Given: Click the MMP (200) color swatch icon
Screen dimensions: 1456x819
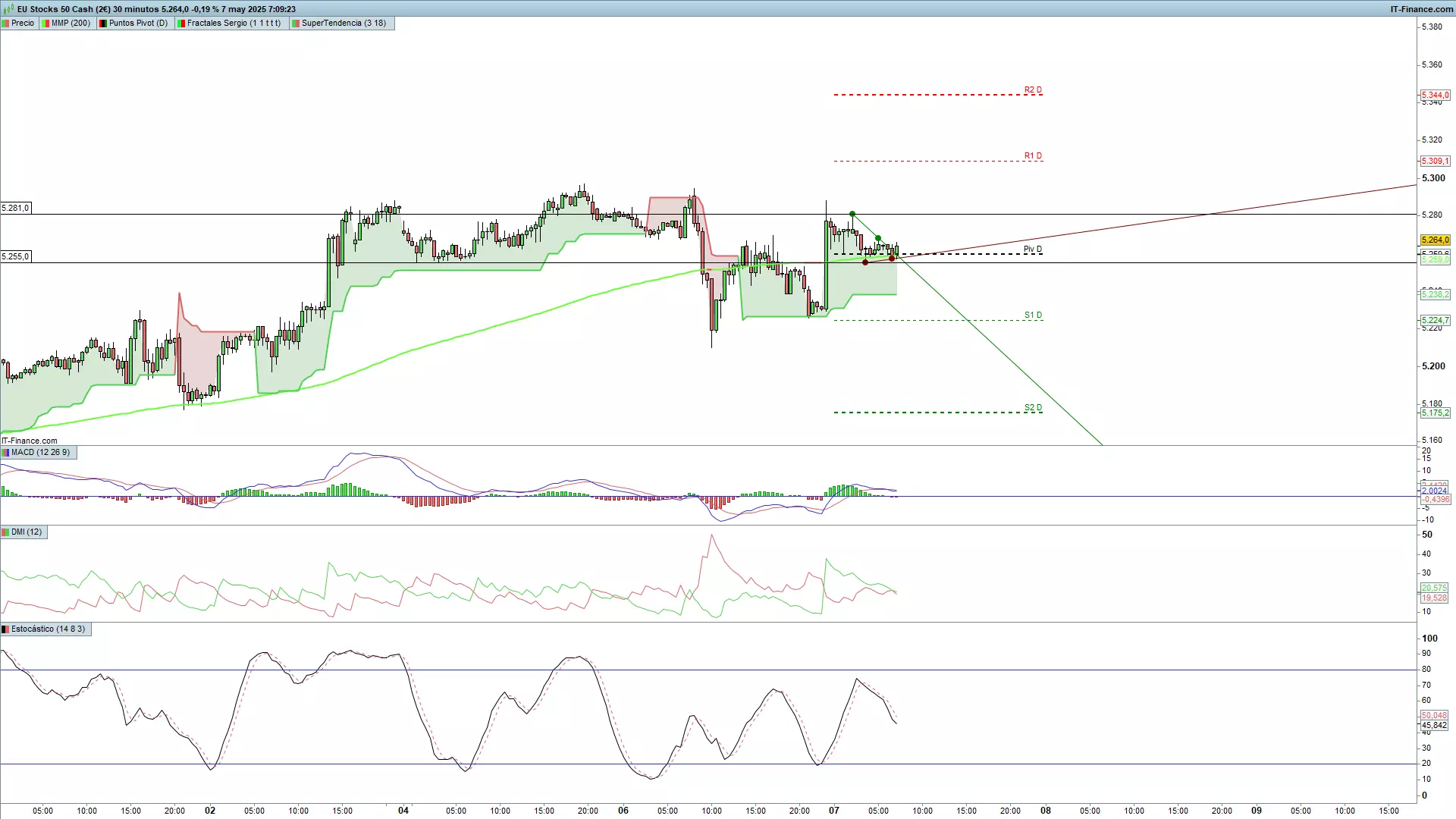Looking at the screenshot, I should click(45, 23).
